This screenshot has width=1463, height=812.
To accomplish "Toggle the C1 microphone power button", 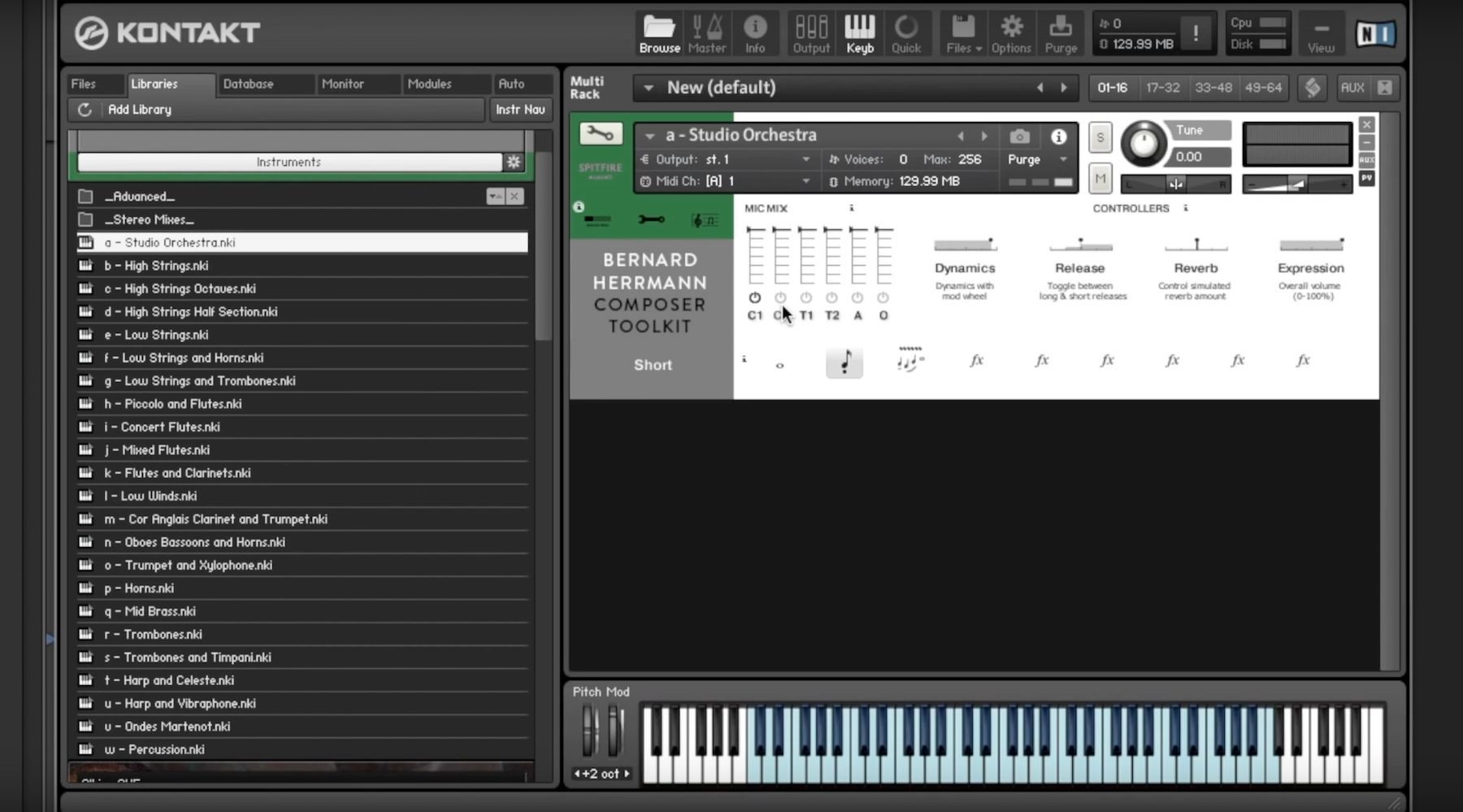I will [754, 297].
